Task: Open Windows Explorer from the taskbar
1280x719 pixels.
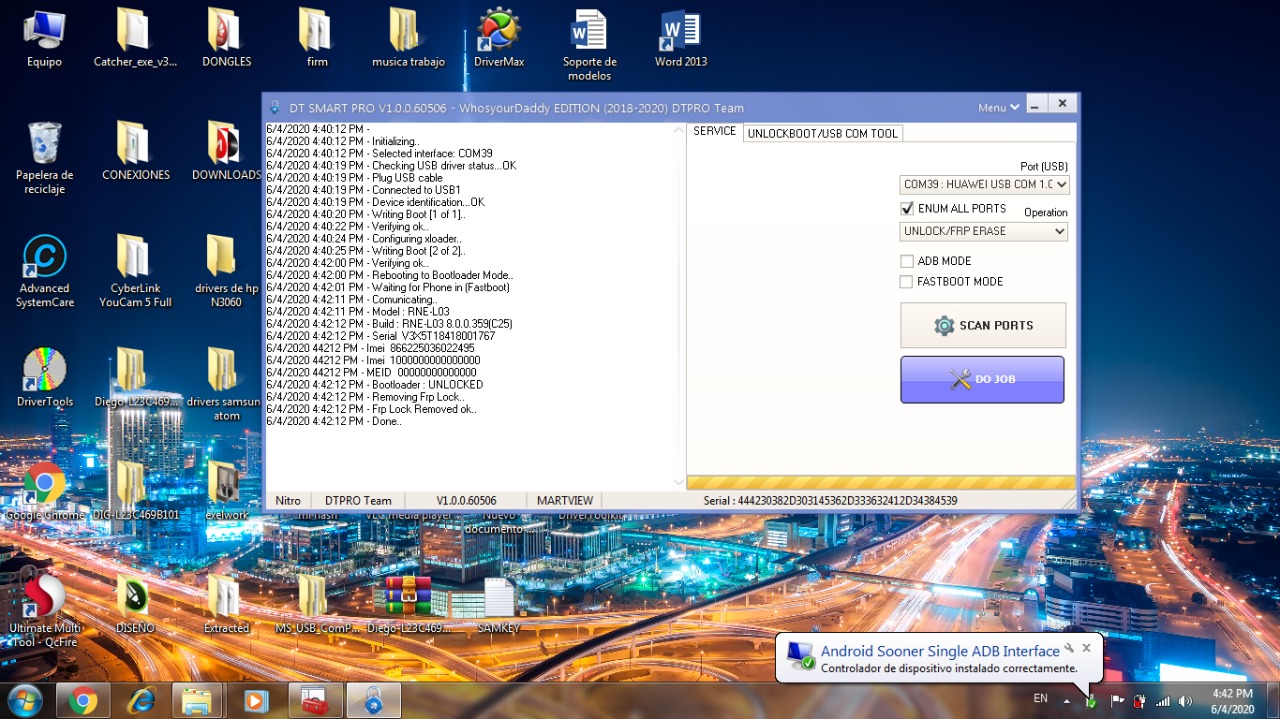Action: click(x=199, y=700)
